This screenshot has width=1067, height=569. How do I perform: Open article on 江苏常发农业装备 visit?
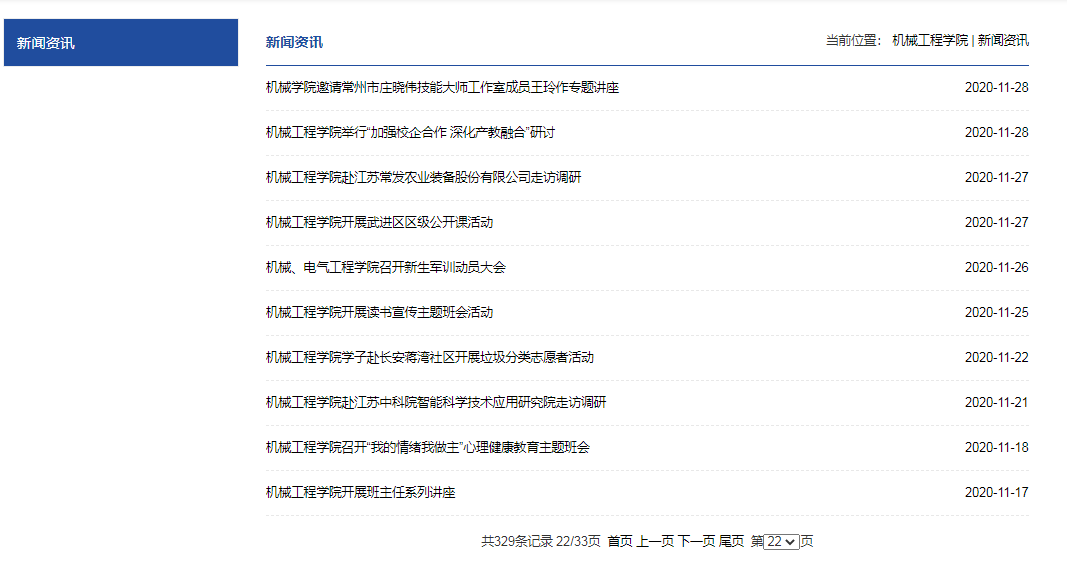tap(423, 178)
